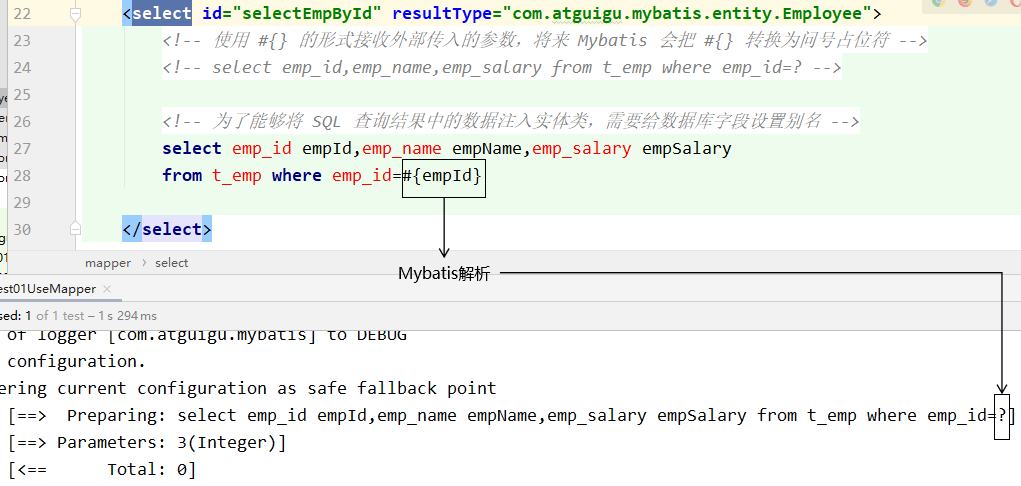This screenshot has width=1021, height=486.
Task: Open file in Safari browser icon
Action: [989, 3]
